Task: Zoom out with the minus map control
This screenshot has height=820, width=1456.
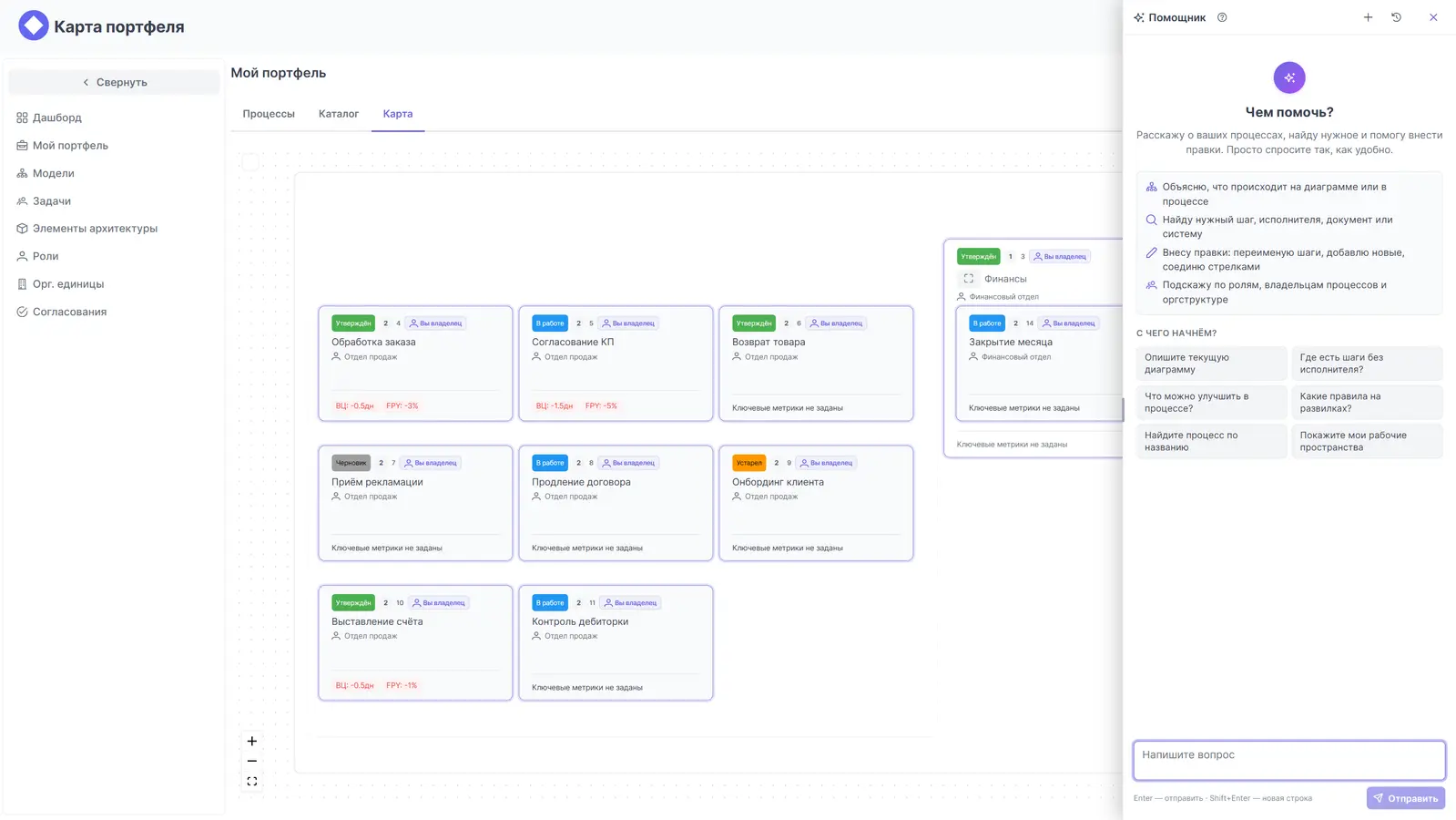Action: [252, 762]
